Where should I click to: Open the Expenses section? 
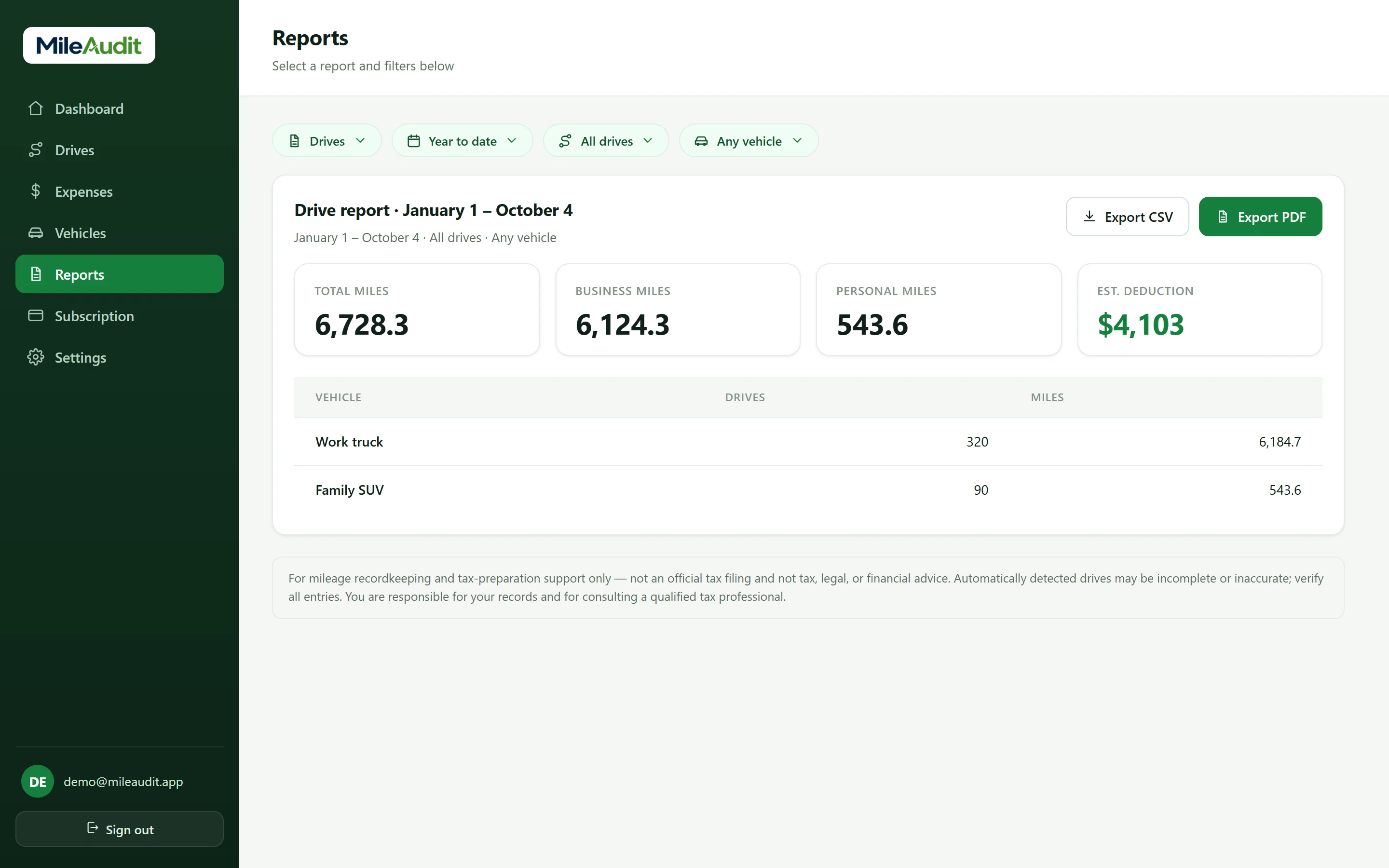pyautogui.click(x=120, y=191)
